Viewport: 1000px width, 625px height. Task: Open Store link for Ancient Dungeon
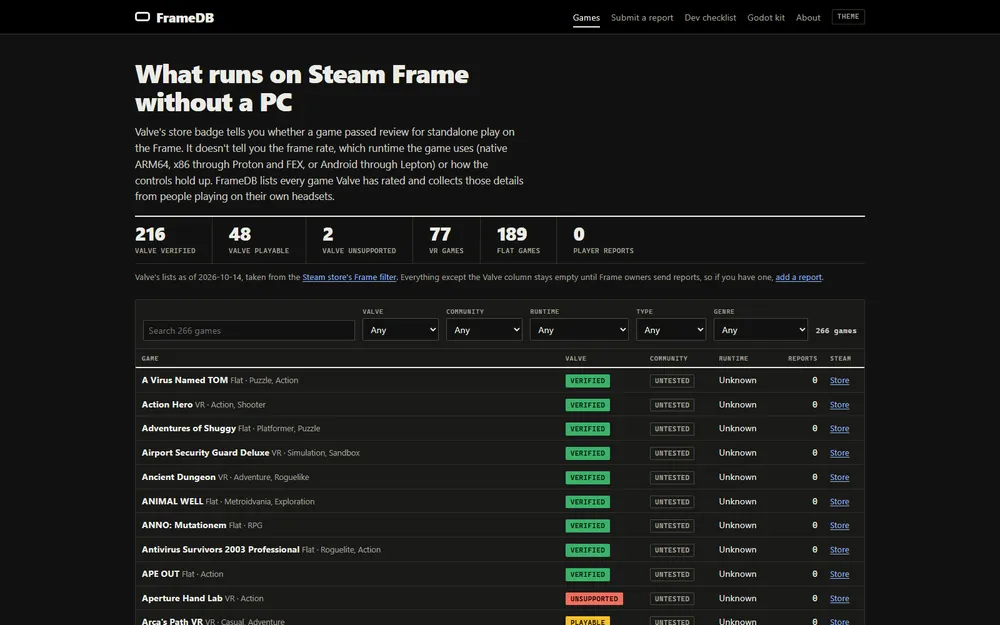click(x=839, y=477)
